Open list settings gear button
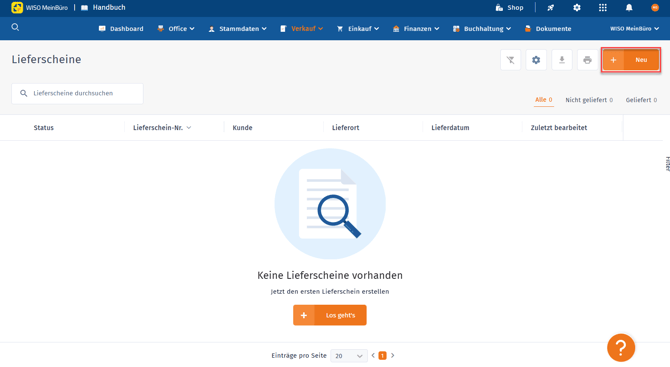 coord(536,60)
